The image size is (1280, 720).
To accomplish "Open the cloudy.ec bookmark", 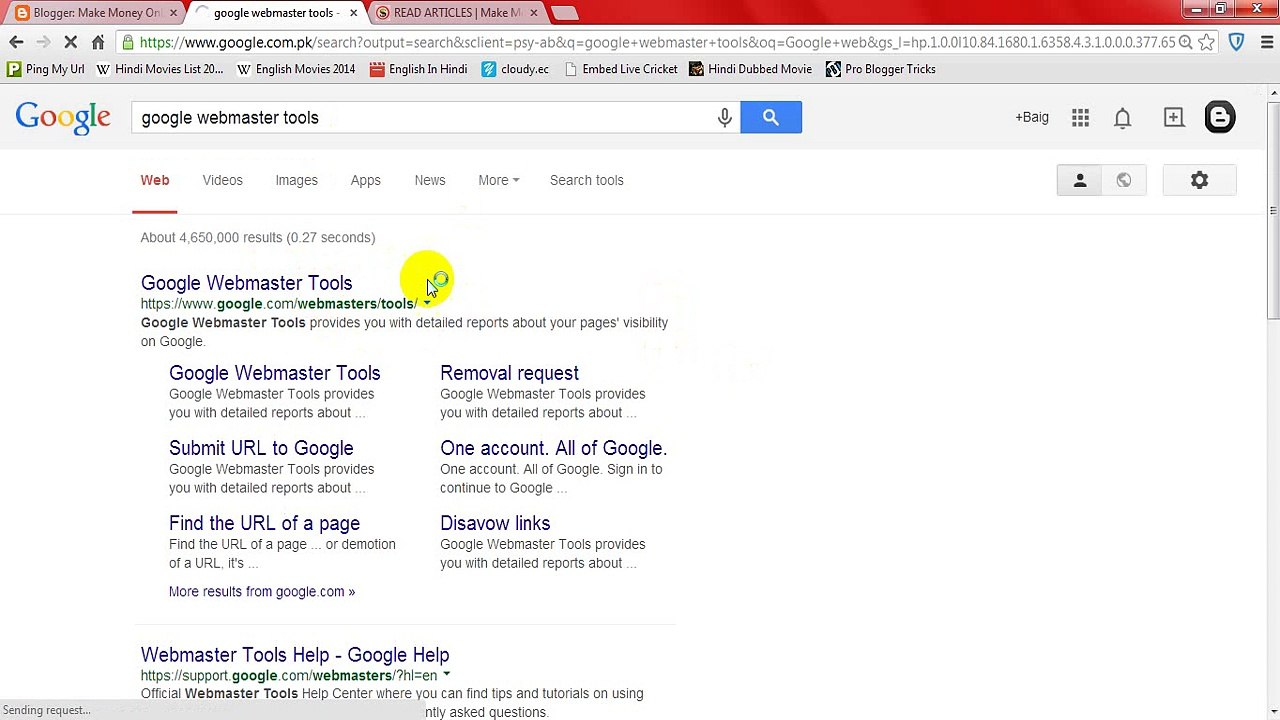I will [515, 69].
